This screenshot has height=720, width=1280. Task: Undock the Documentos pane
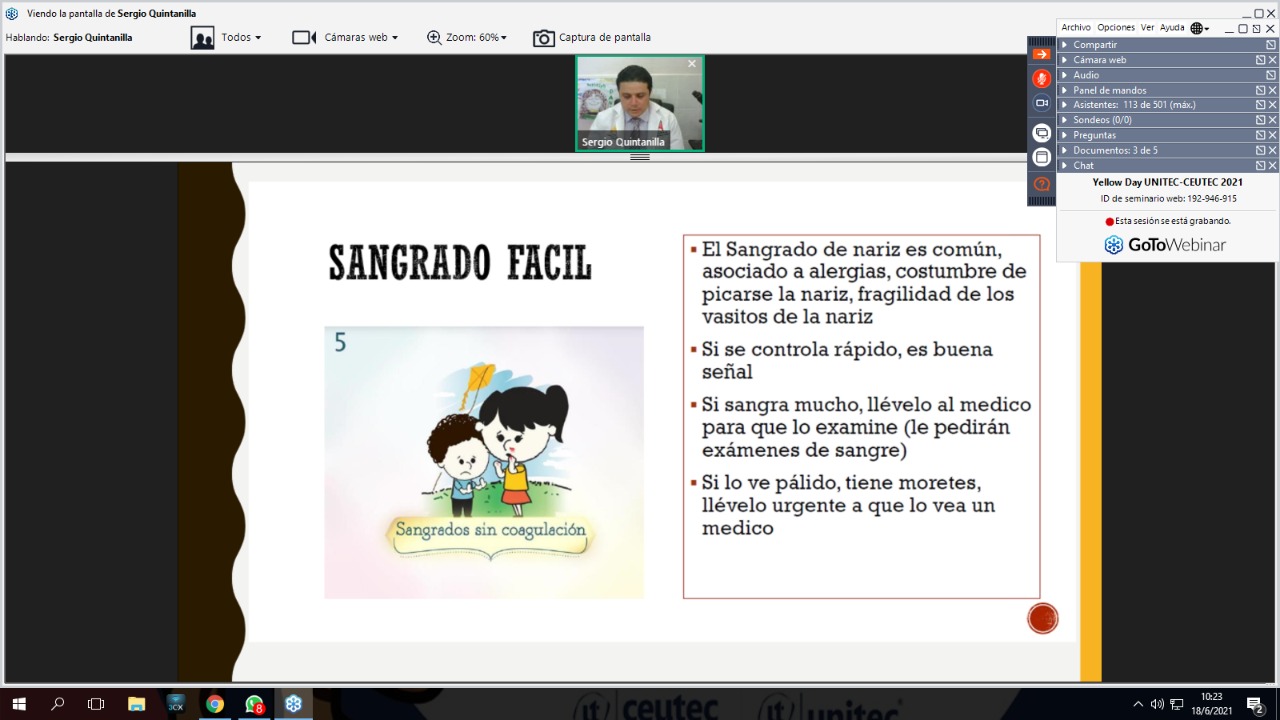coord(1260,150)
